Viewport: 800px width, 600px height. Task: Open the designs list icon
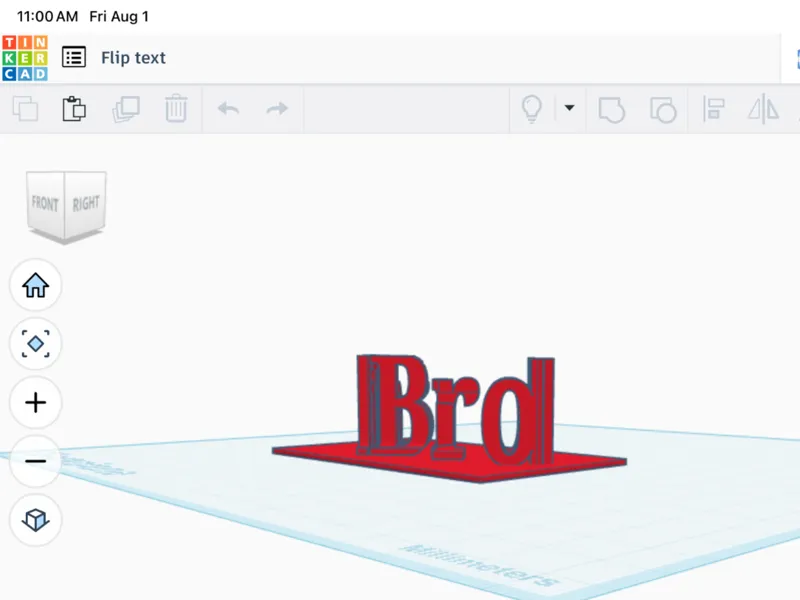click(x=74, y=57)
